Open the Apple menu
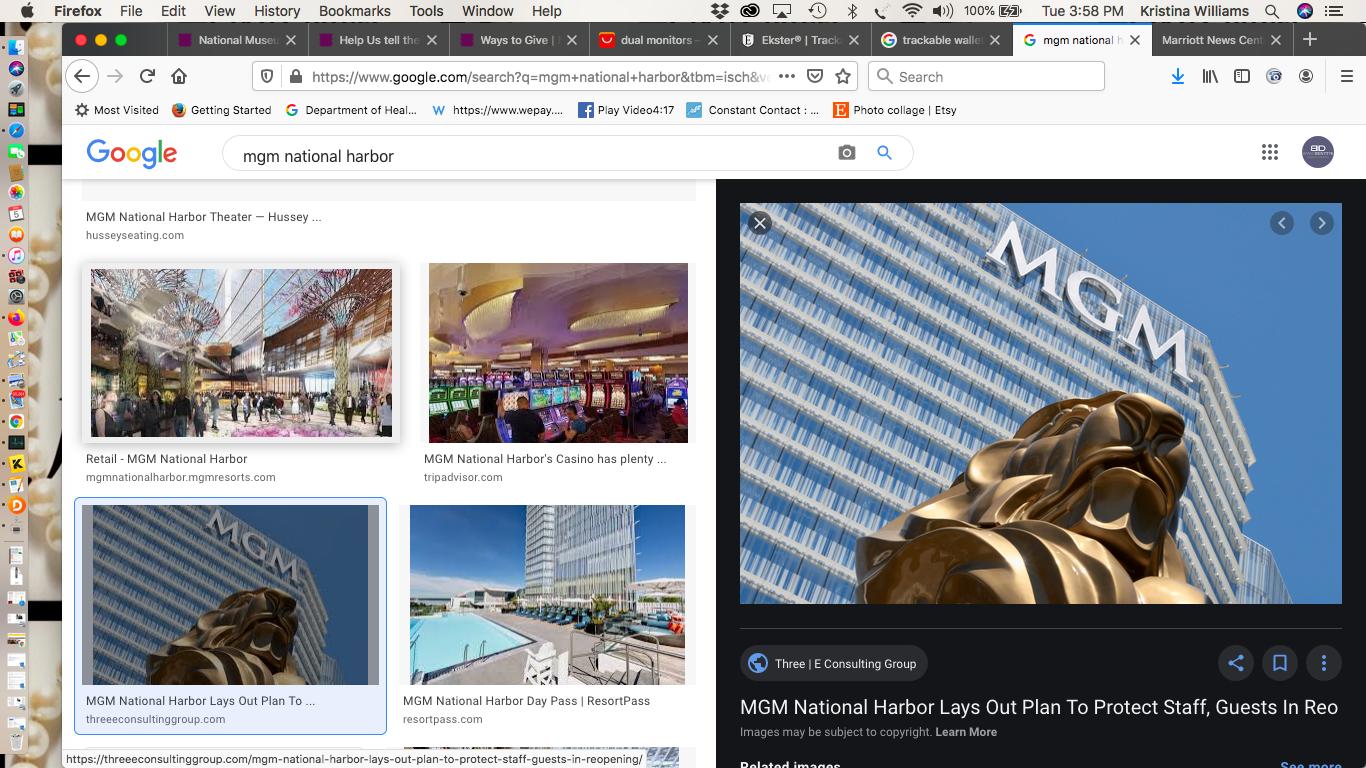1366x768 pixels. click(27, 11)
